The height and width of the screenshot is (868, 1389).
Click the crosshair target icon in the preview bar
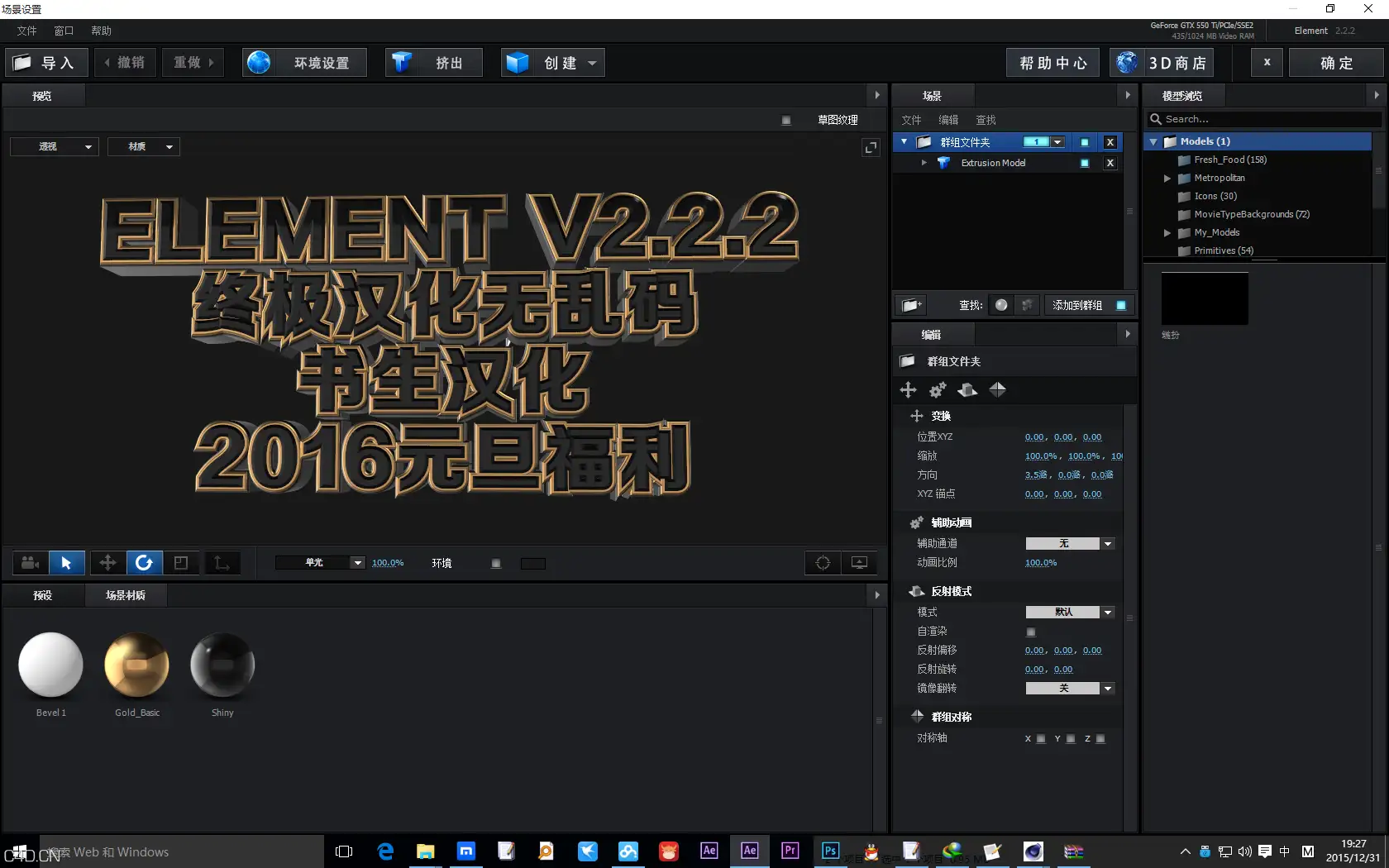tap(823, 563)
